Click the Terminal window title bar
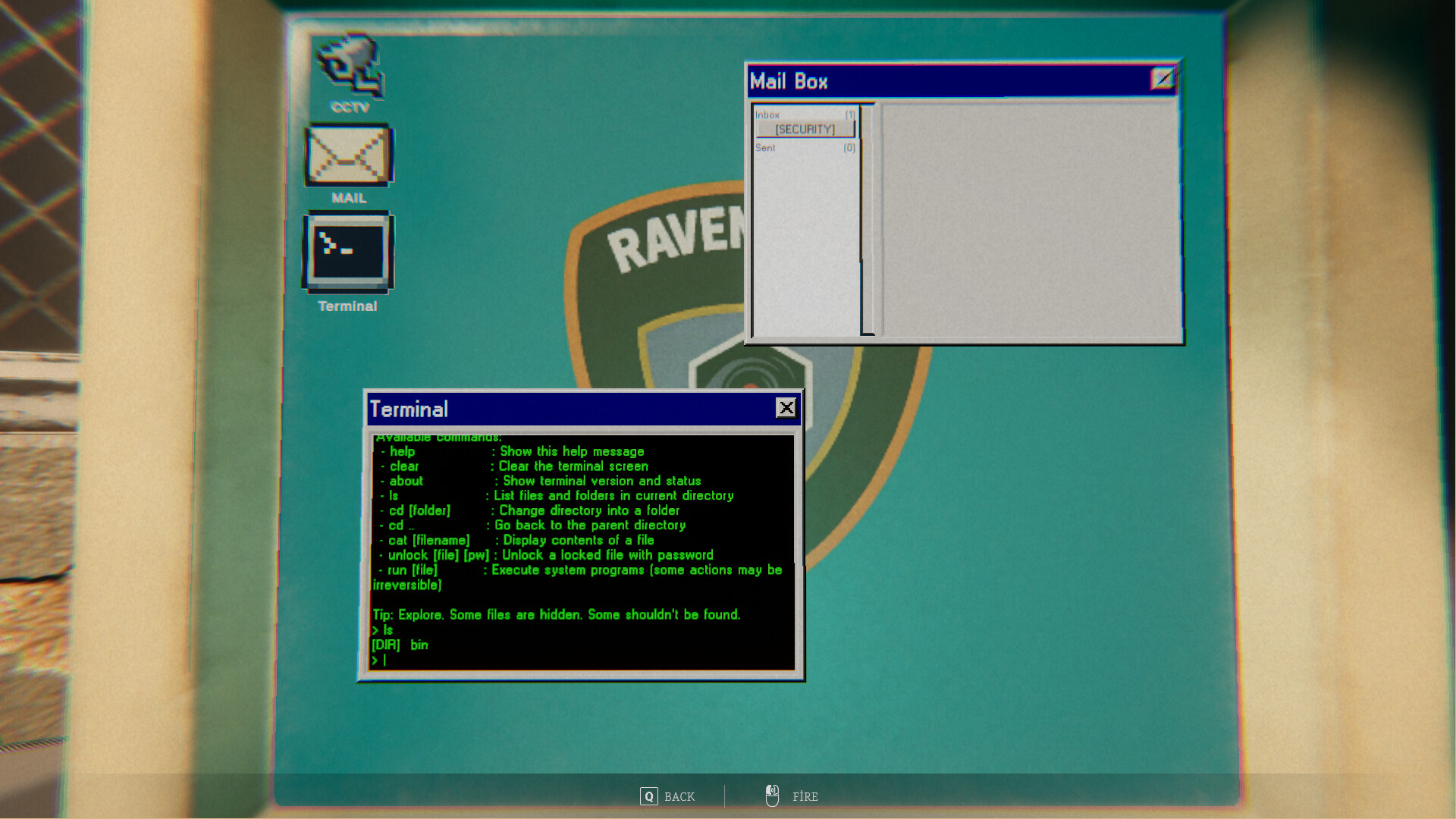 coord(531,408)
